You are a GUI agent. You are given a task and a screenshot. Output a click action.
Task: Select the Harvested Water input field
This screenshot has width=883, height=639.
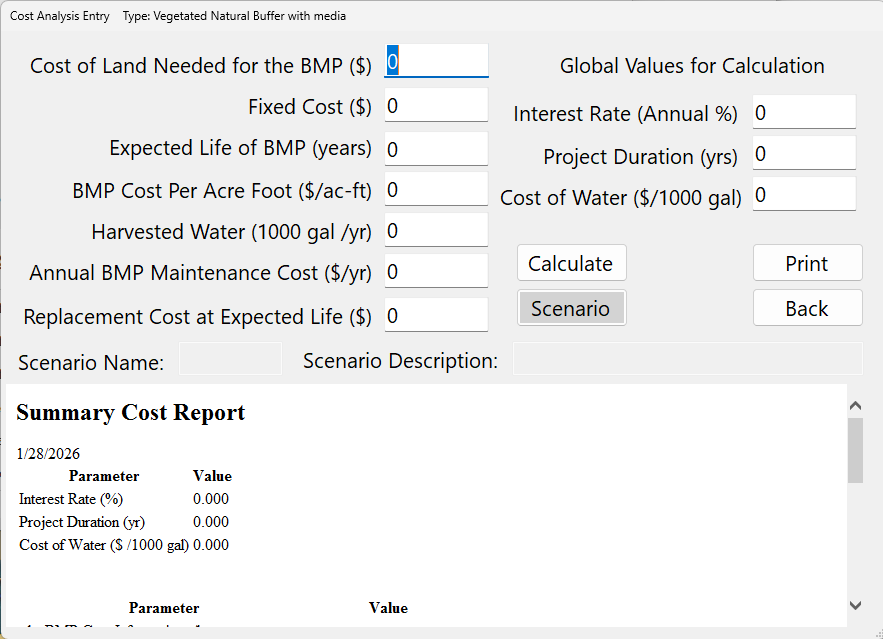pyautogui.click(x=436, y=231)
